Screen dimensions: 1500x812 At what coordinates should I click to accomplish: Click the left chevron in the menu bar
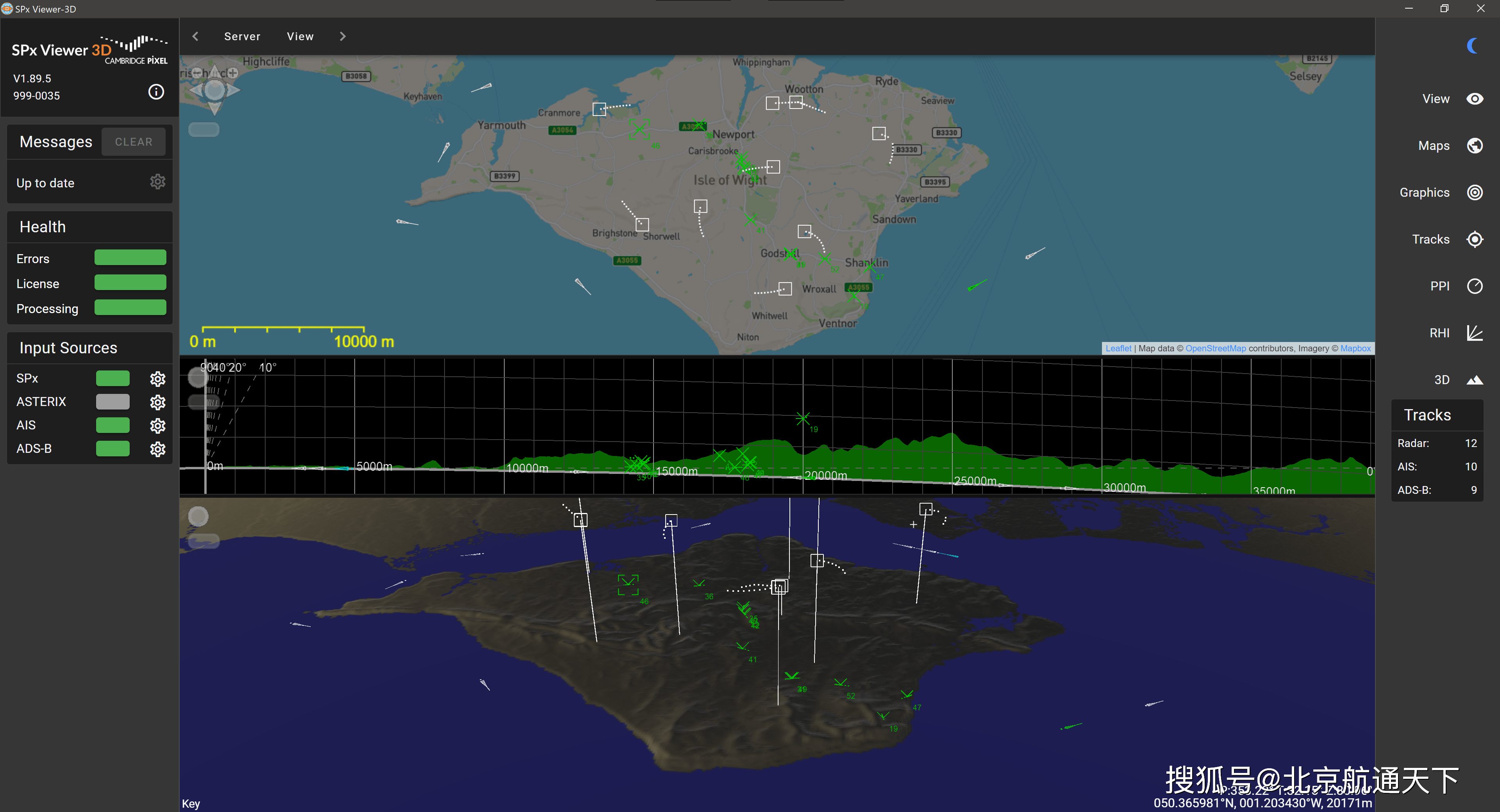point(196,36)
